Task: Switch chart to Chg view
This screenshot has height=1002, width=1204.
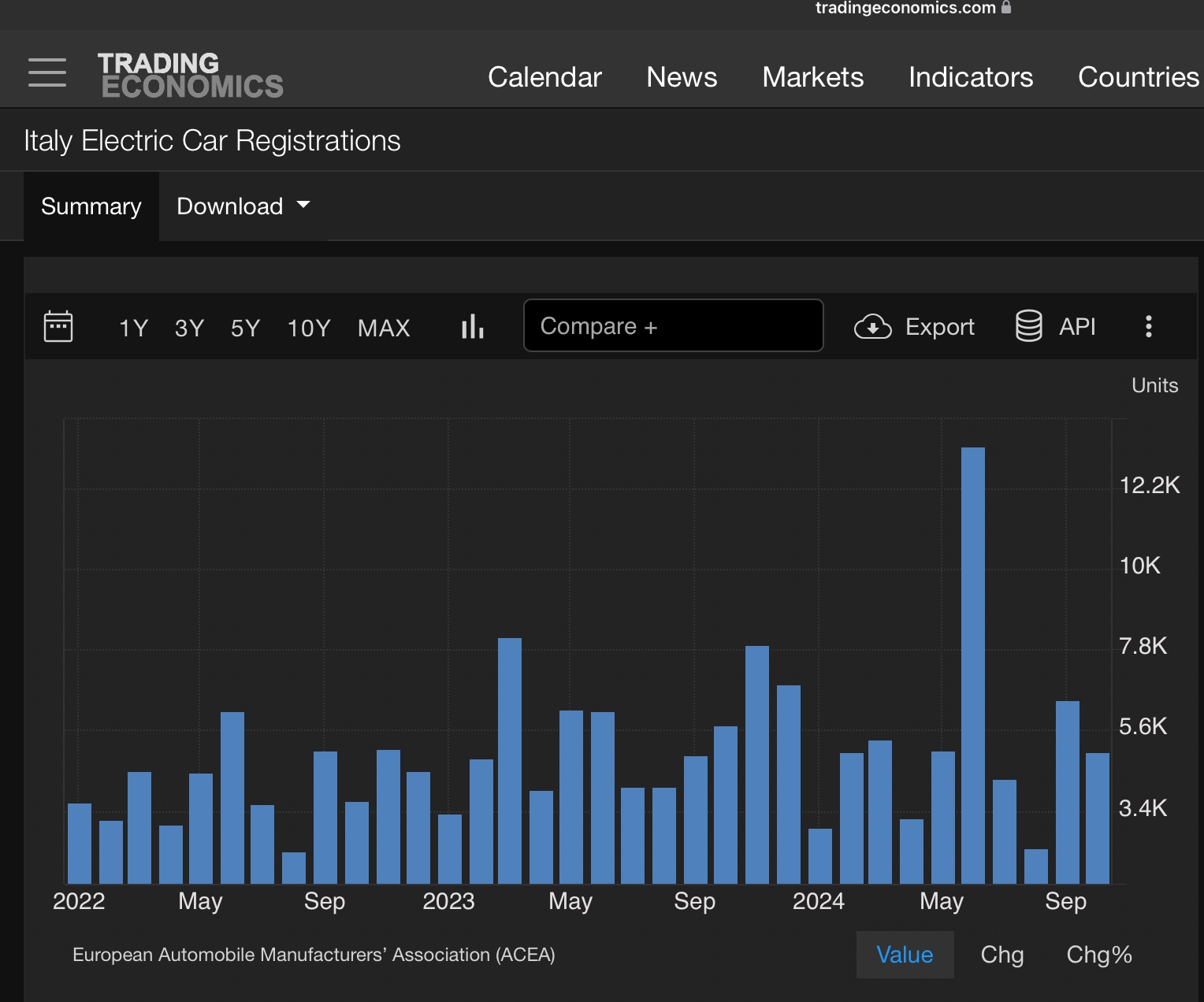Action: tap(1002, 955)
